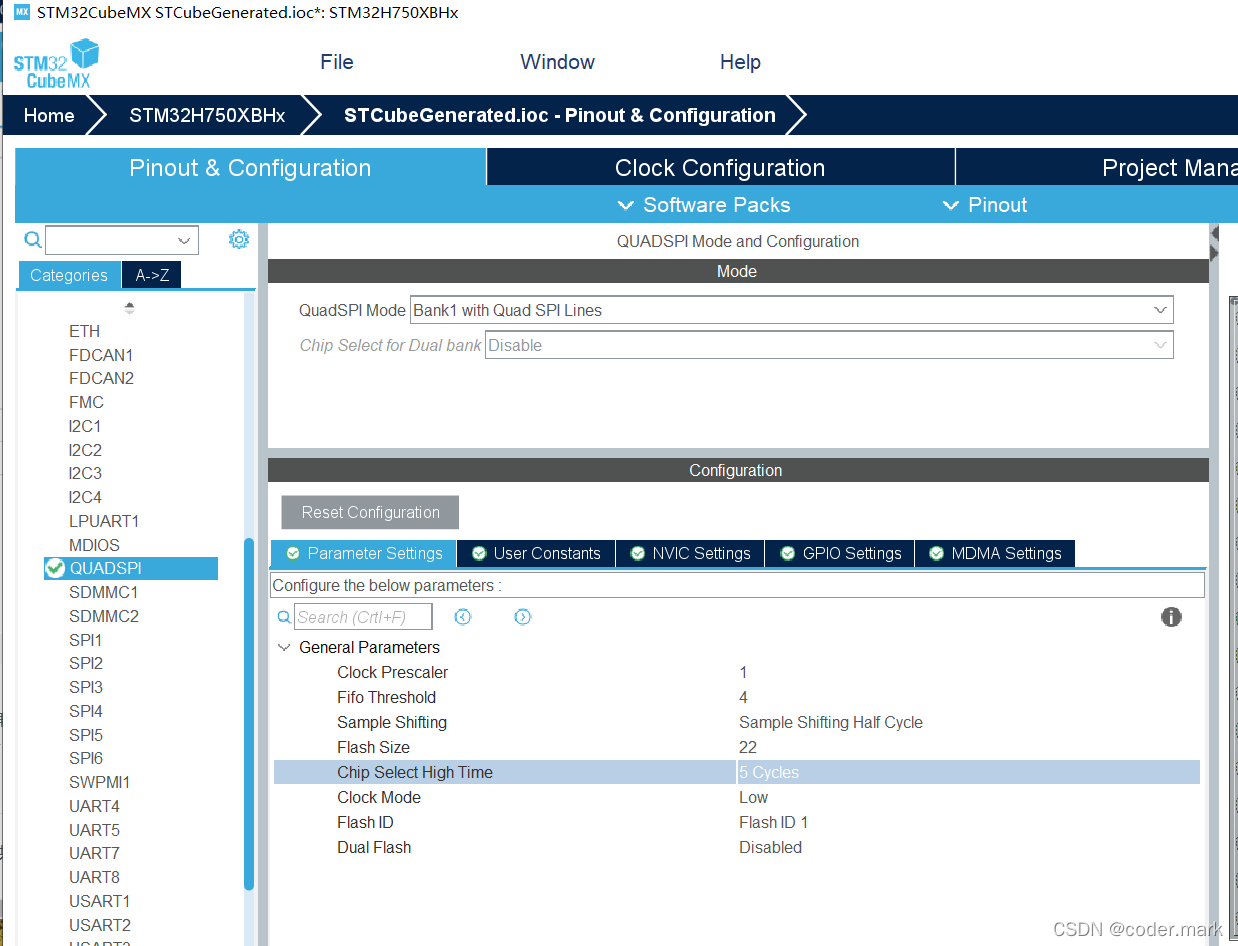This screenshot has width=1238, height=946.
Task: Click the green check on QUADSPI
Action: pos(55,568)
